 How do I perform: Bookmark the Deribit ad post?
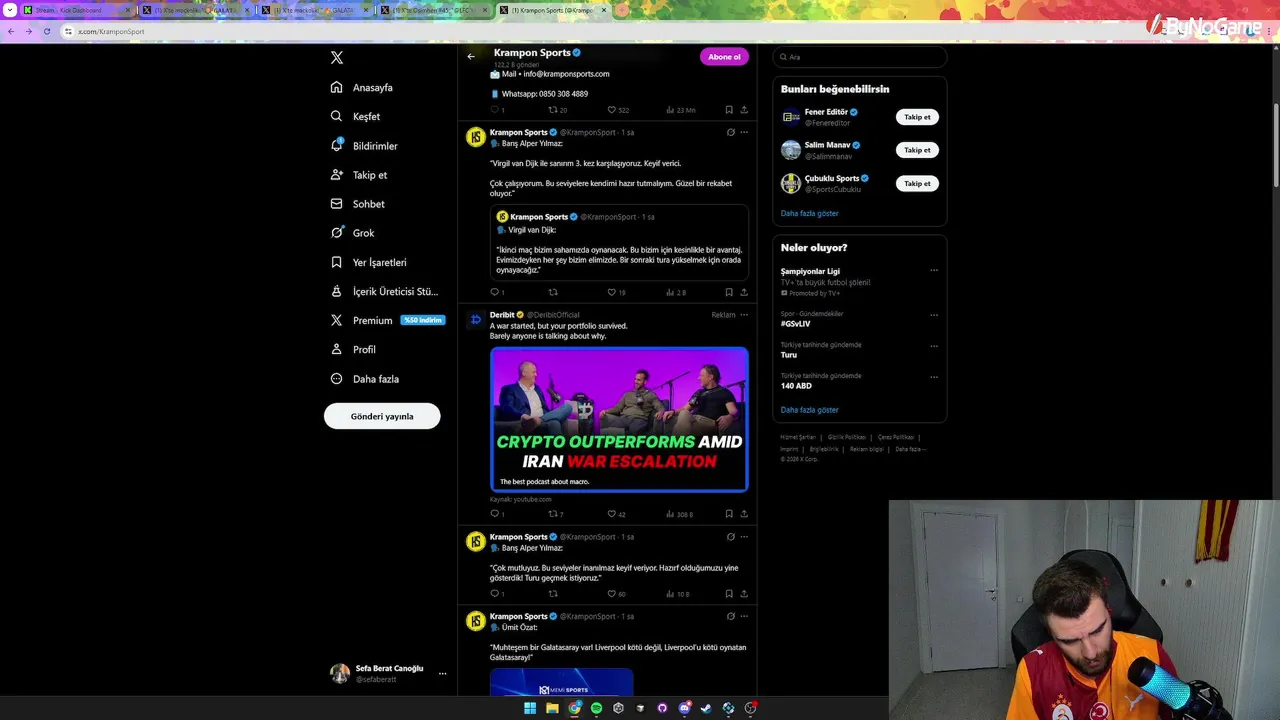point(729,514)
